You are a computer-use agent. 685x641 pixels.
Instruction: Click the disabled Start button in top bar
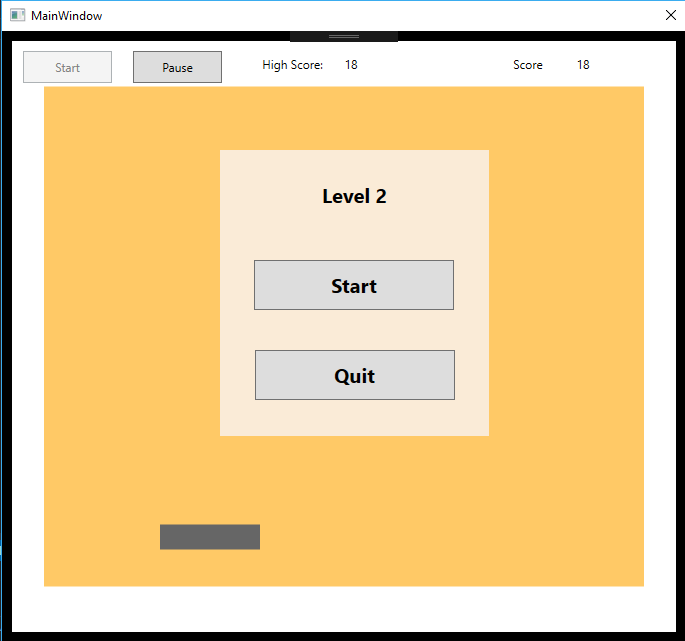(67, 67)
